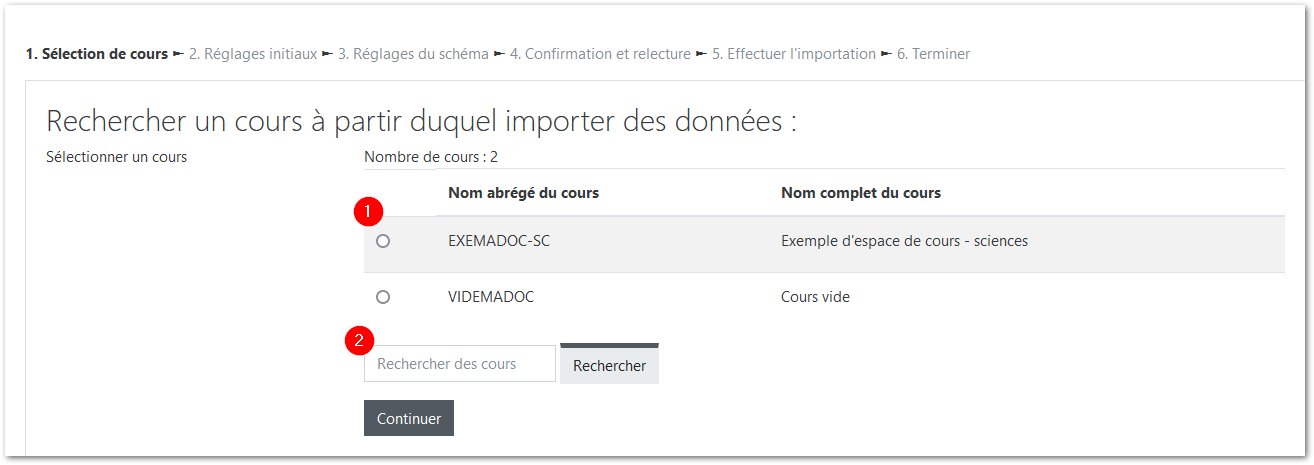Click the Nombre de cours : 2 label
1314x465 pixels.
[x=431, y=157]
